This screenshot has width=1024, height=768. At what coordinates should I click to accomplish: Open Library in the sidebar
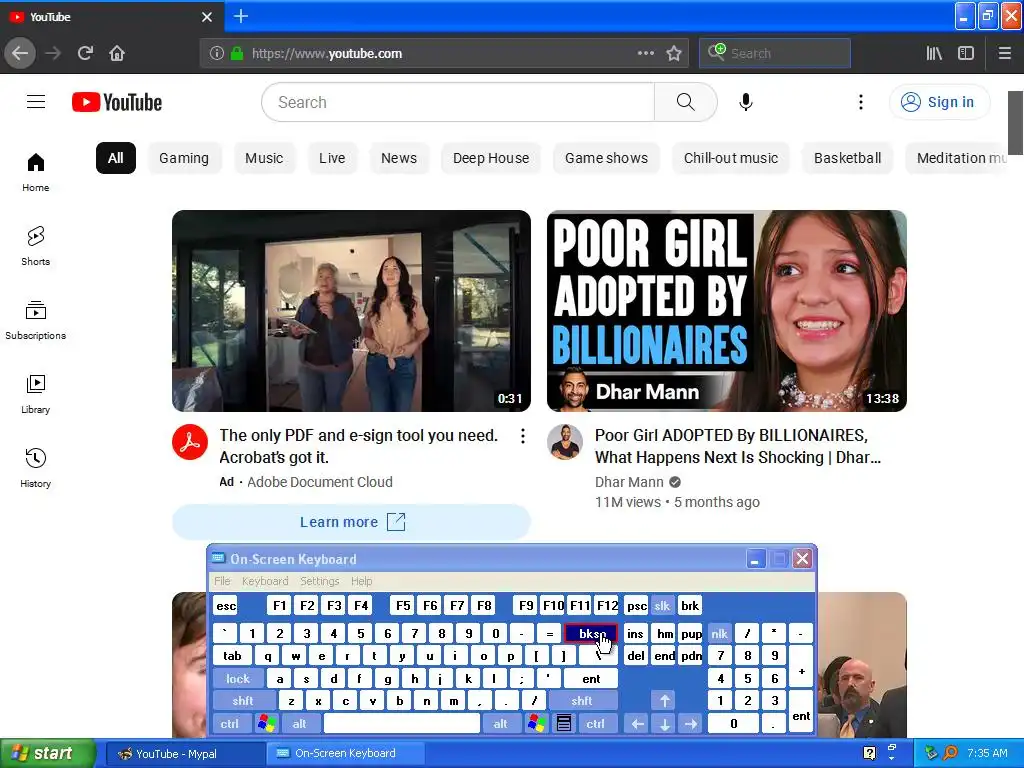36,394
